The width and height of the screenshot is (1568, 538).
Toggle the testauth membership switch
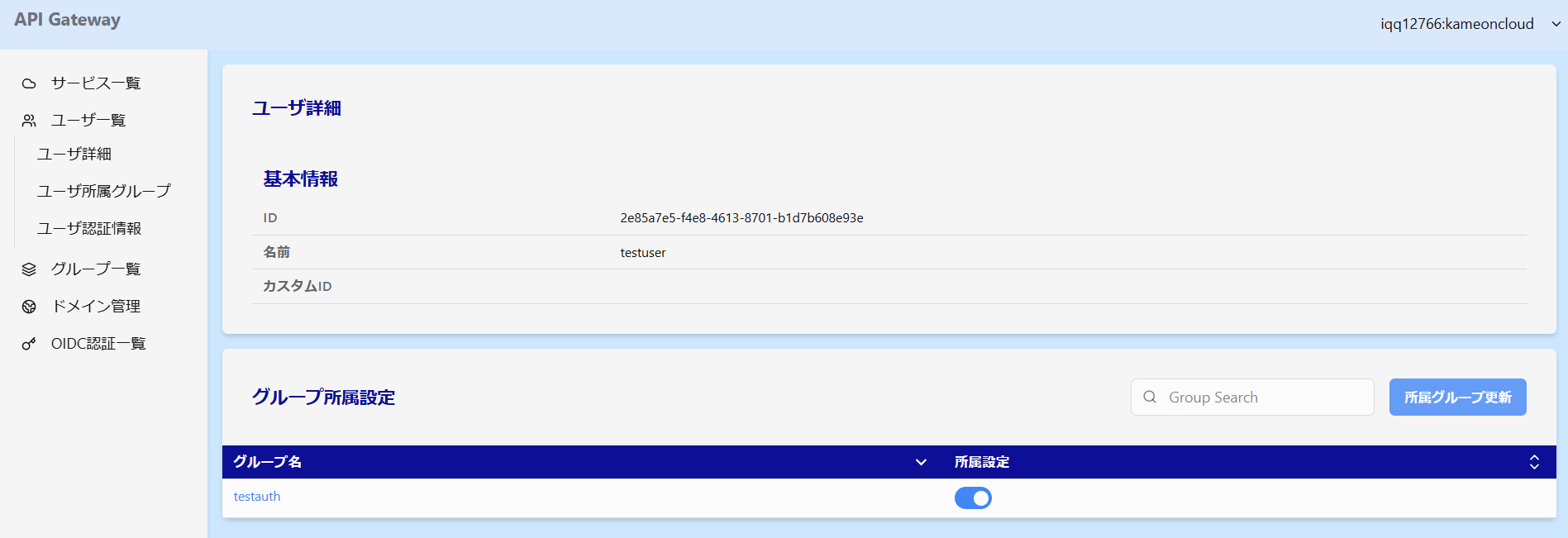tap(973, 498)
